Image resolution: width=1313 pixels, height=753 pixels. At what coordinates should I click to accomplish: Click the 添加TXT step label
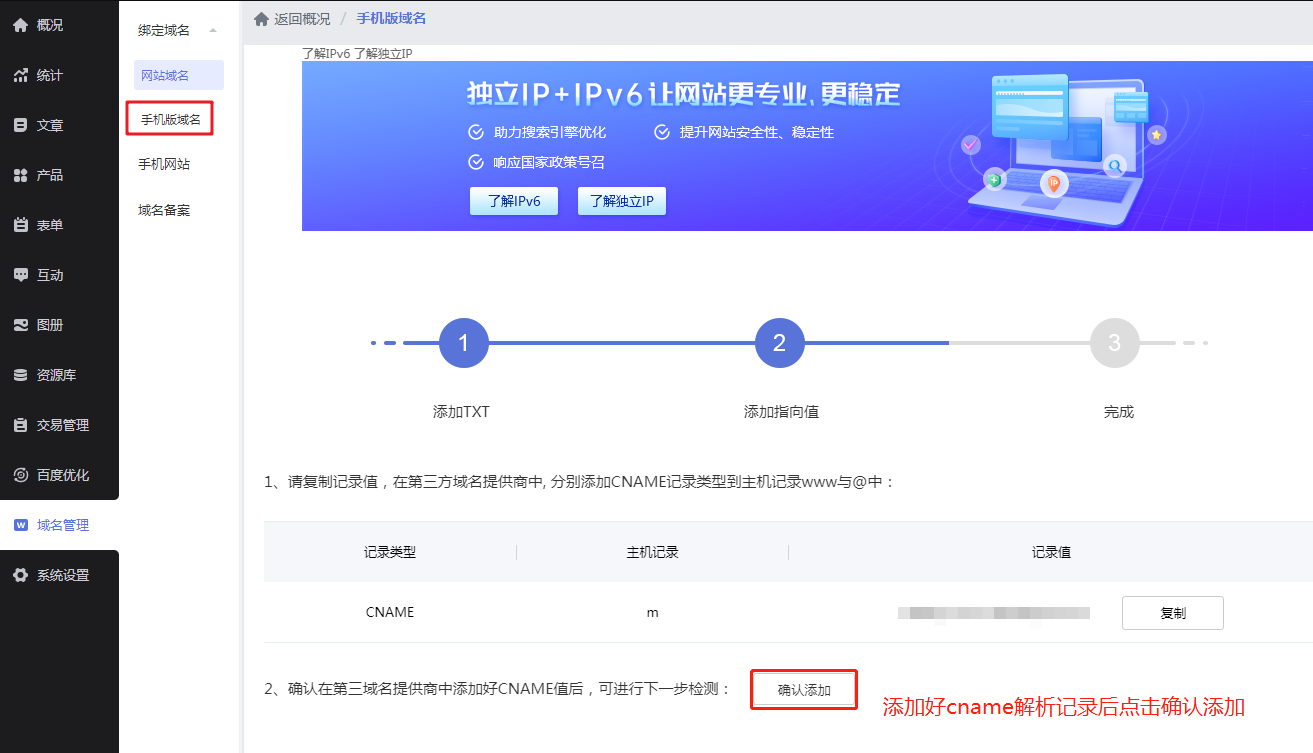(461, 411)
